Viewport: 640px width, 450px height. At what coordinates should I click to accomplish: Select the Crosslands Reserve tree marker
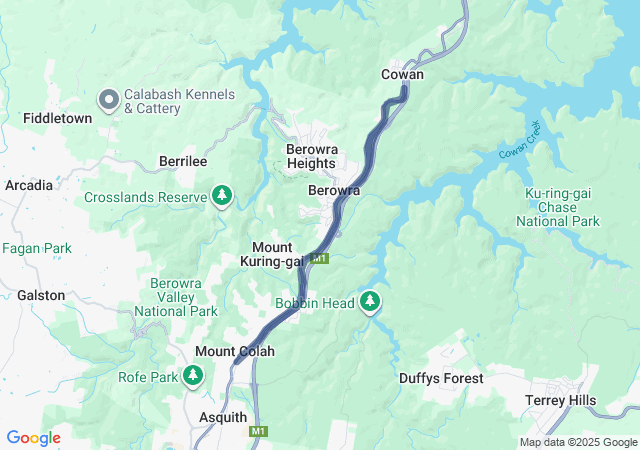pyautogui.click(x=222, y=196)
